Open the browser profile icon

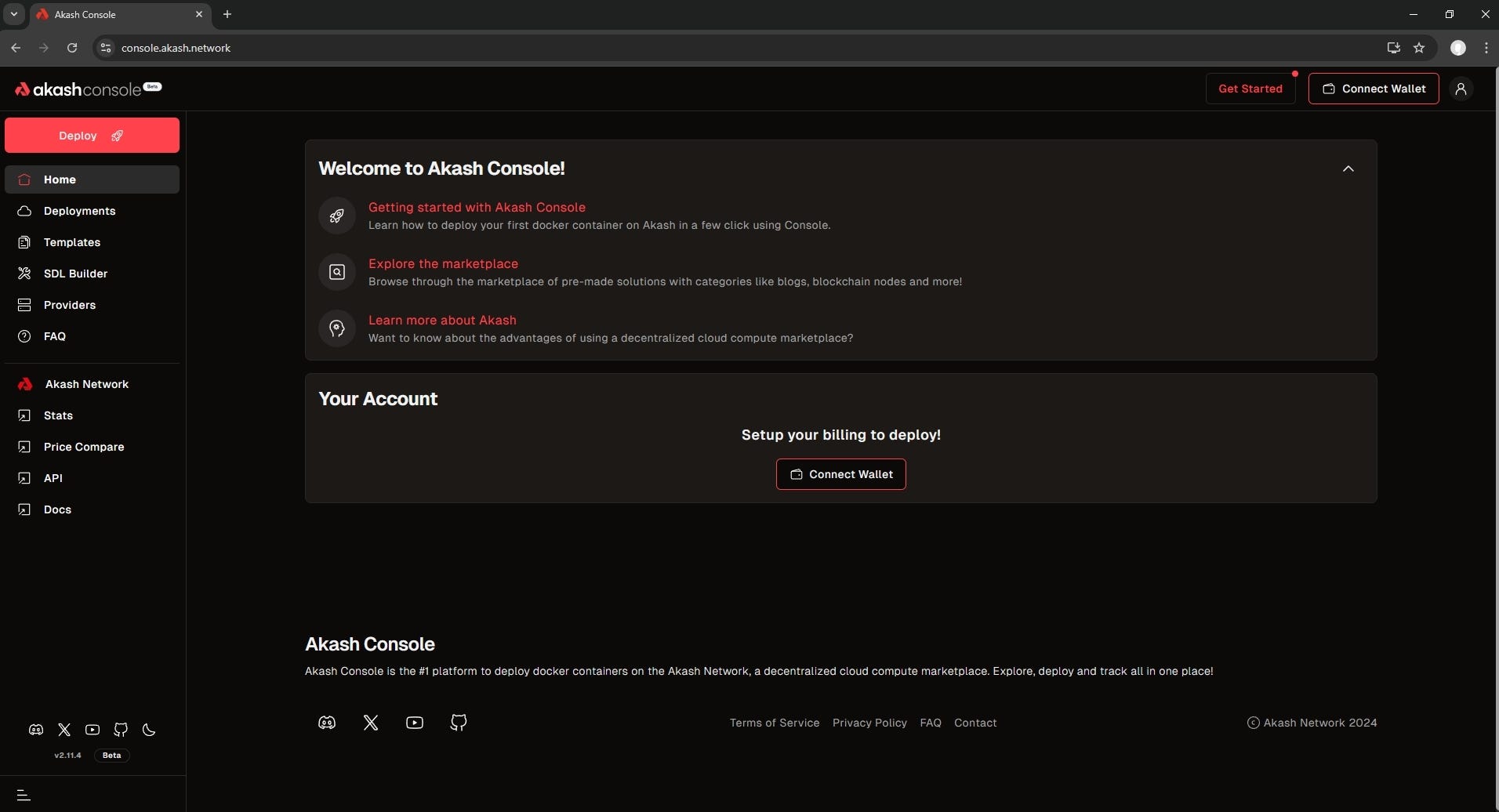point(1458,48)
